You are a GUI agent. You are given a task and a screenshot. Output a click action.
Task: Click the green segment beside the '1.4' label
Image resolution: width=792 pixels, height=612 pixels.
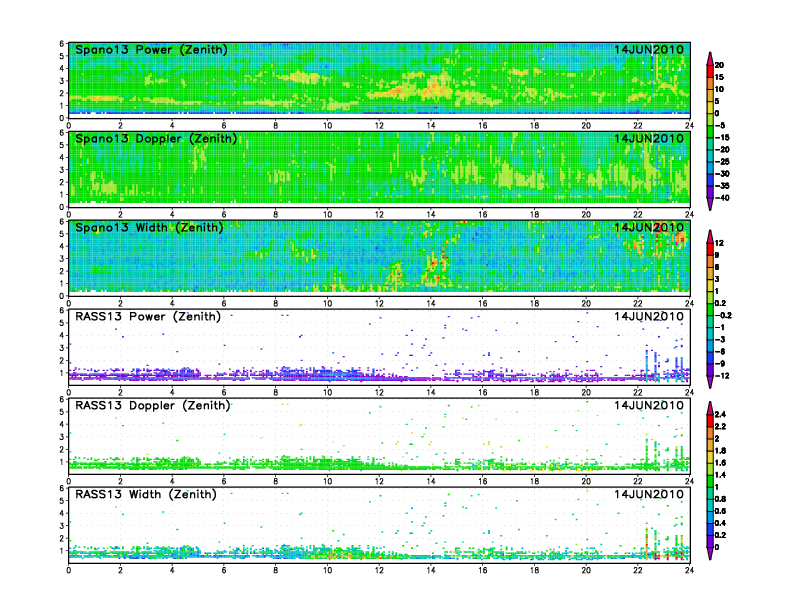pos(710,481)
